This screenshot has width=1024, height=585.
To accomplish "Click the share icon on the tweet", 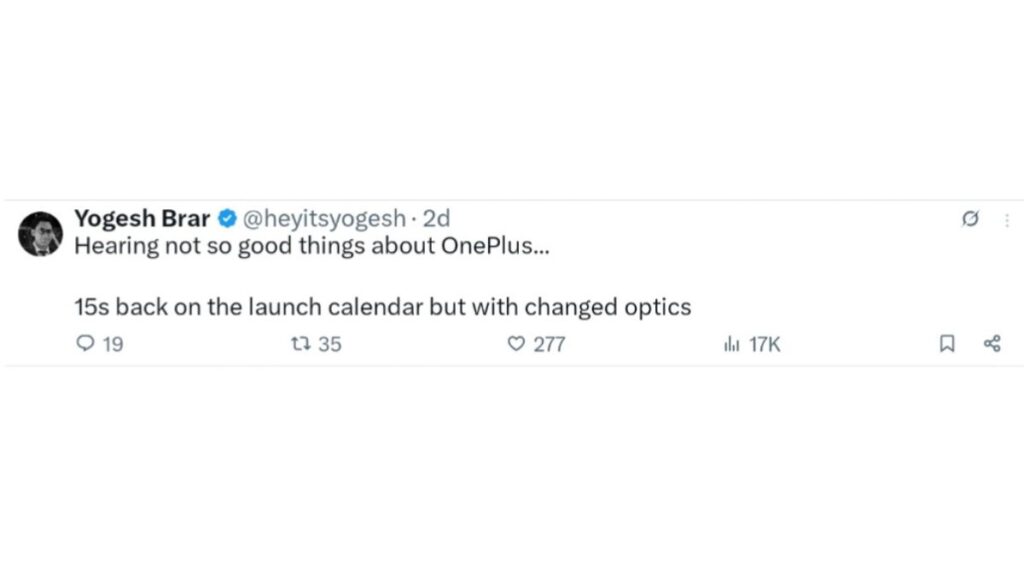I will 992,344.
